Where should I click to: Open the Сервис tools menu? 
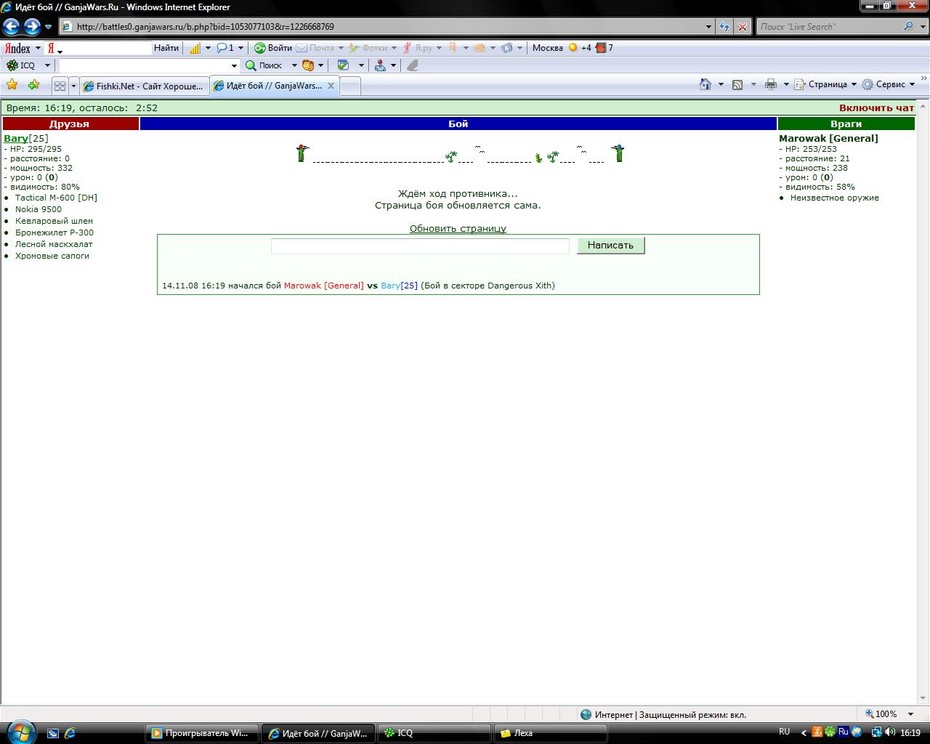888,84
